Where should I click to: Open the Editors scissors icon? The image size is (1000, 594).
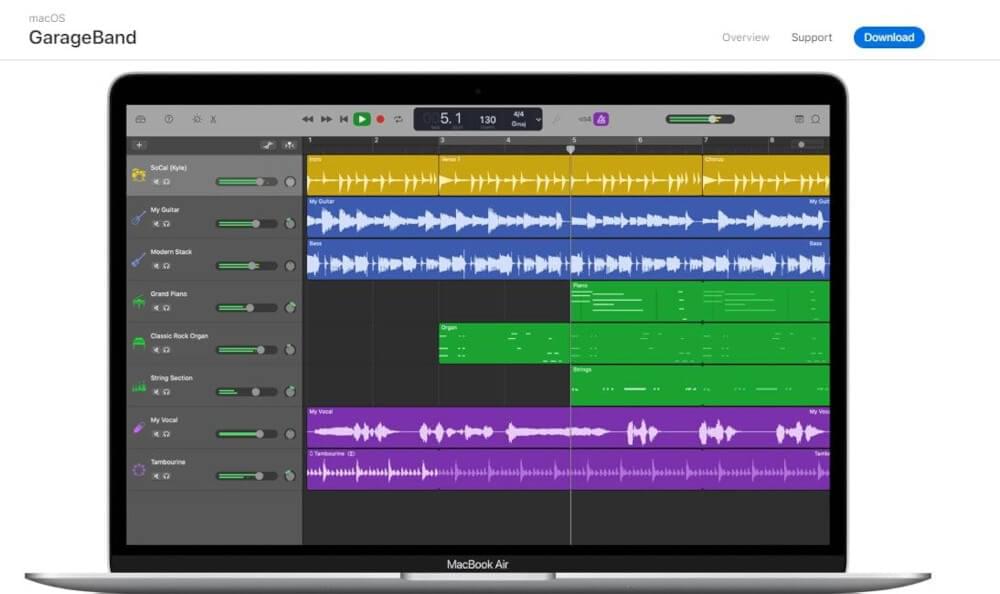pyautogui.click(x=214, y=119)
